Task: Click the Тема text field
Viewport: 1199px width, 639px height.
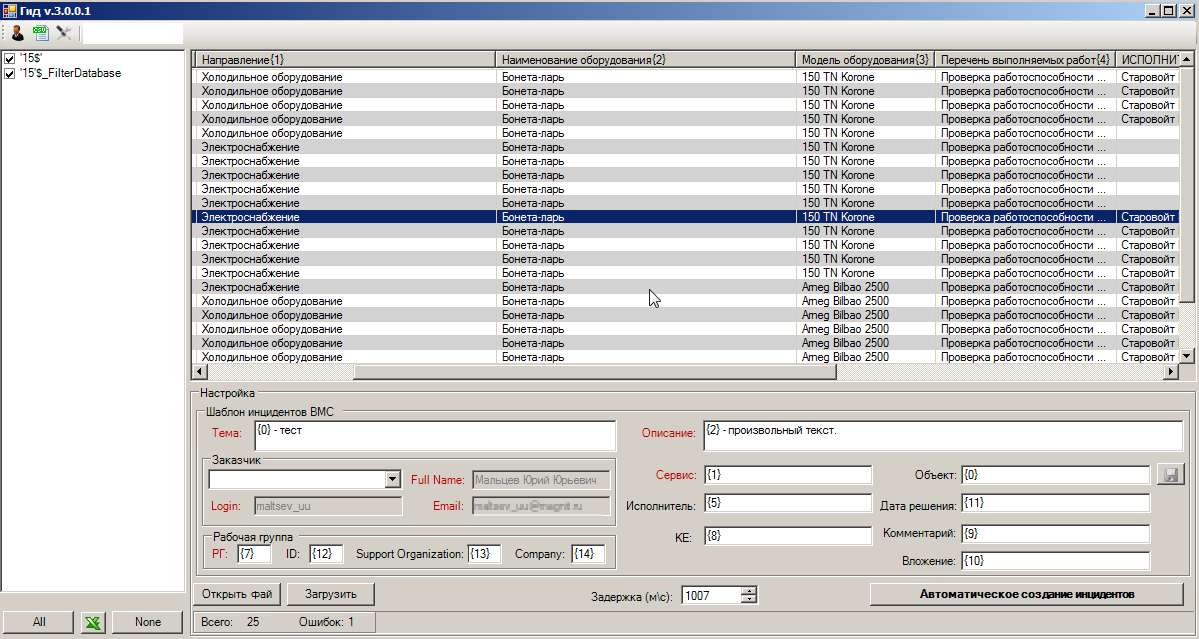Action: [434, 436]
